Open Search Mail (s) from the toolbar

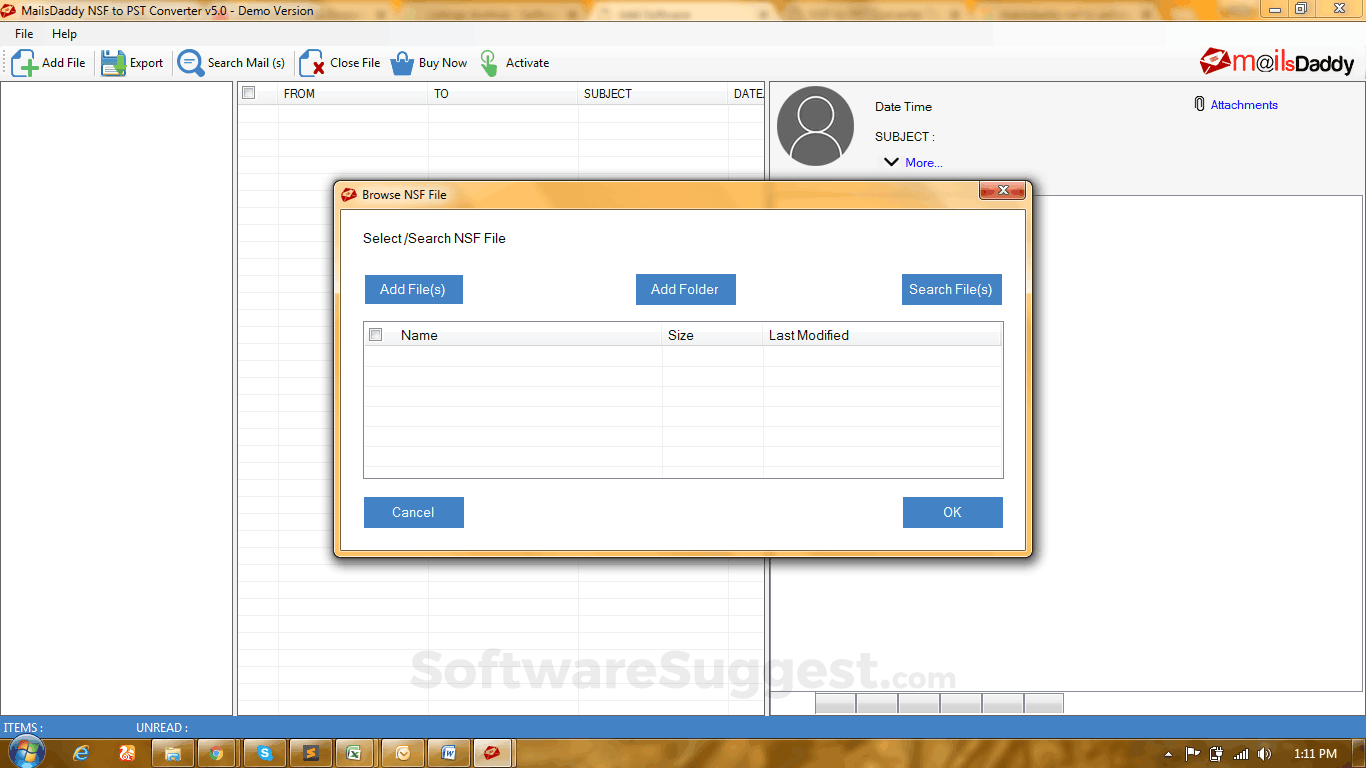point(232,63)
